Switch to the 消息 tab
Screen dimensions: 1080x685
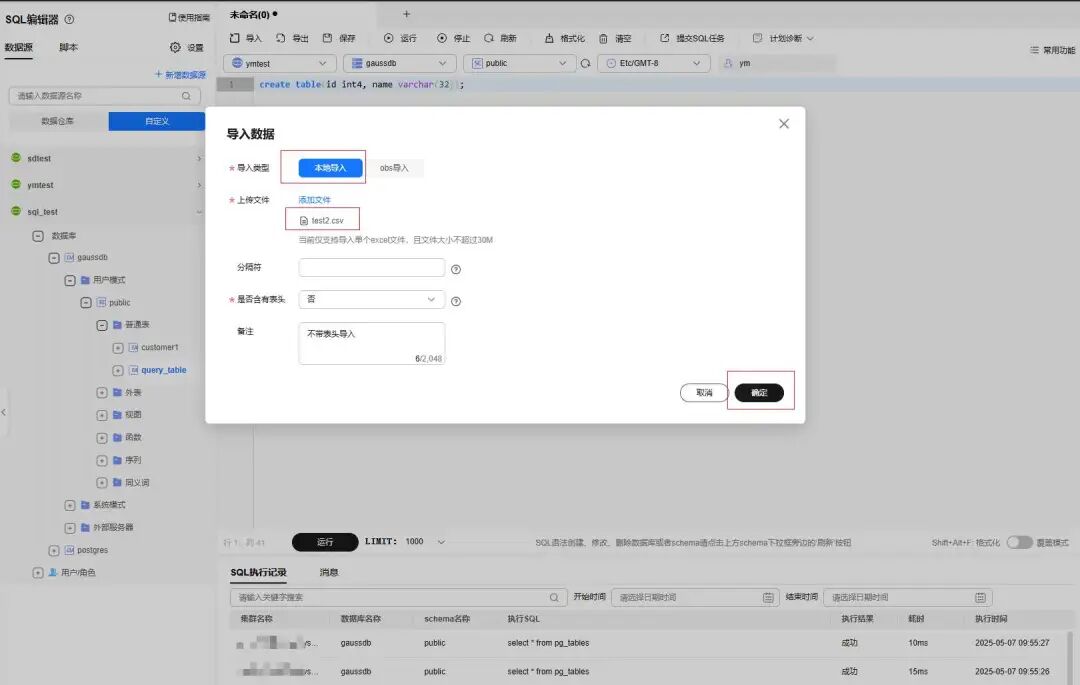click(329, 572)
